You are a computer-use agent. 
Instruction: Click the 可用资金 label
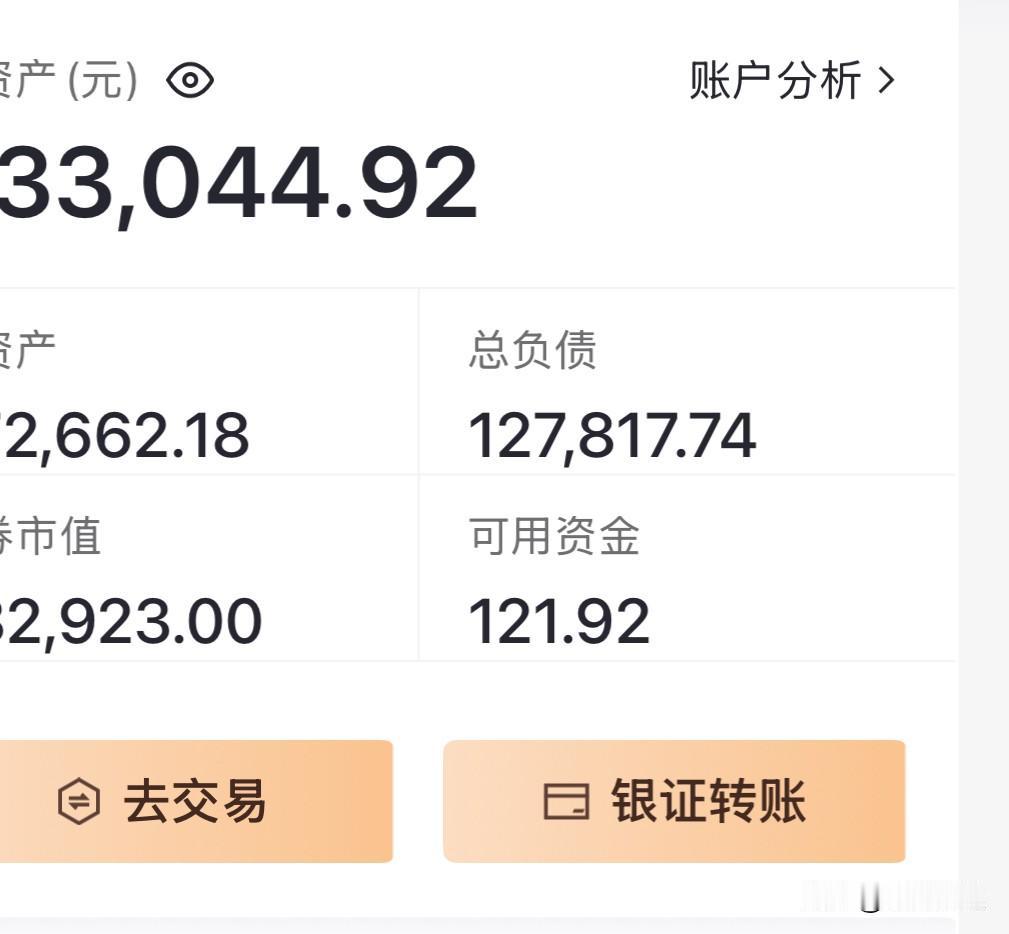(x=554, y=538)
